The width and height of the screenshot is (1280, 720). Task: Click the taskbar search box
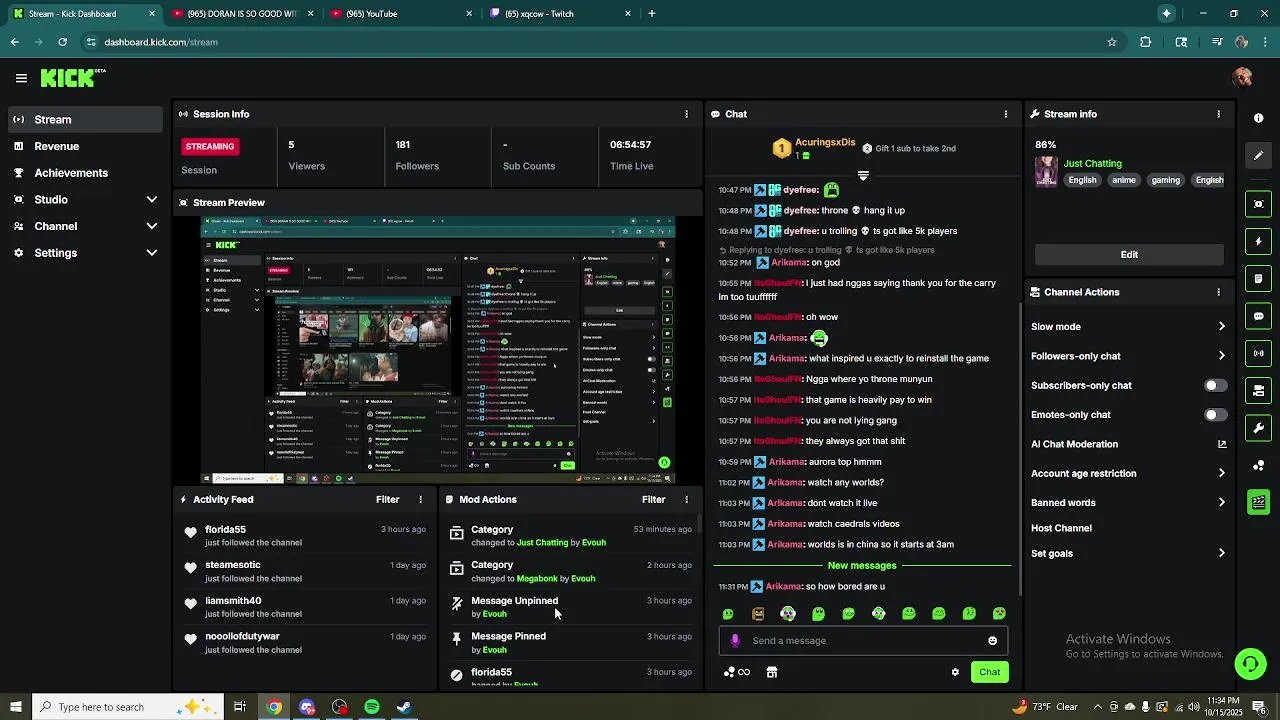[130, 707]
